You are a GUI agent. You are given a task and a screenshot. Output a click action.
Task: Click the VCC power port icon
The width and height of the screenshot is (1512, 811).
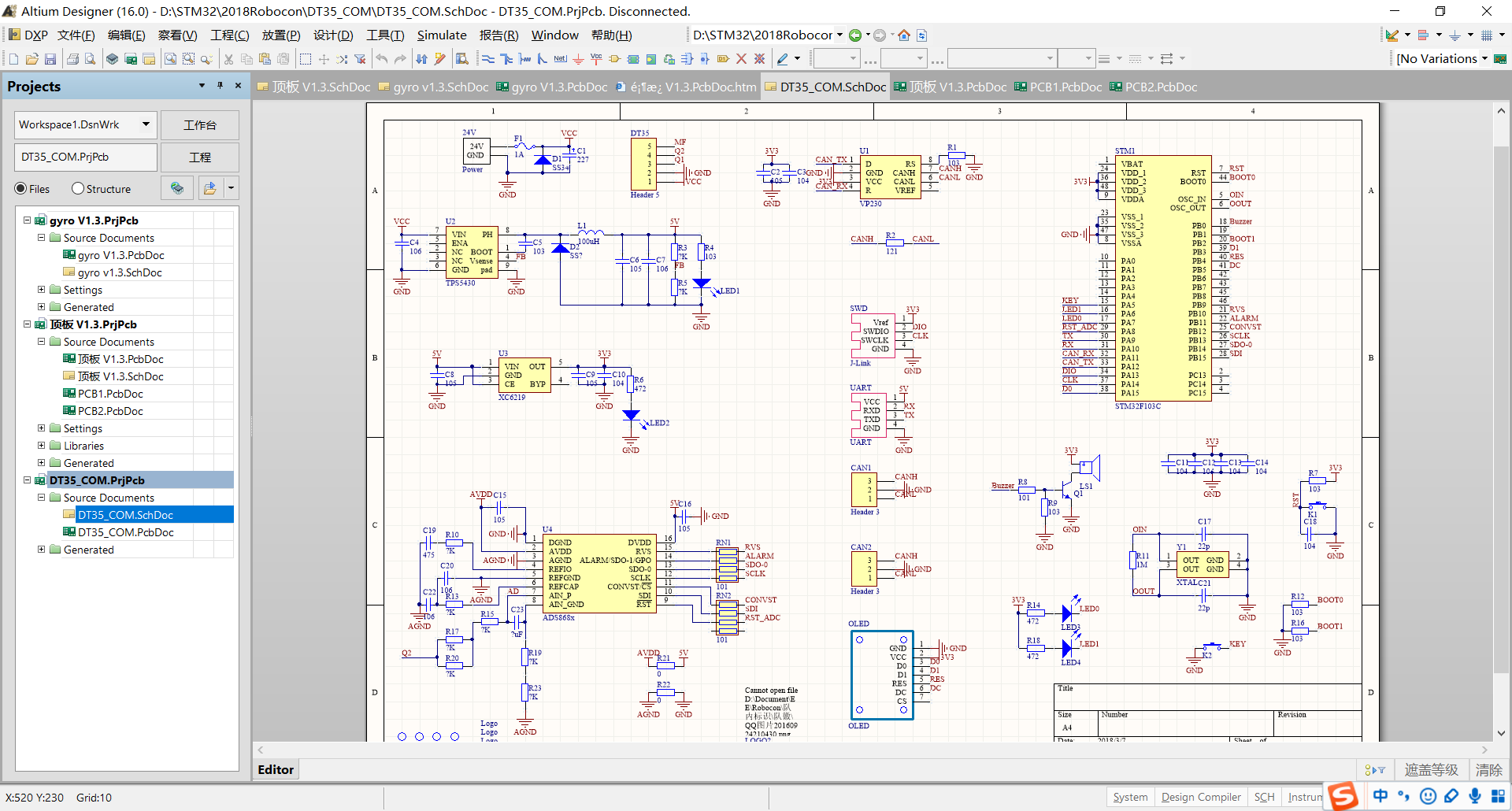tap(596, 59)
